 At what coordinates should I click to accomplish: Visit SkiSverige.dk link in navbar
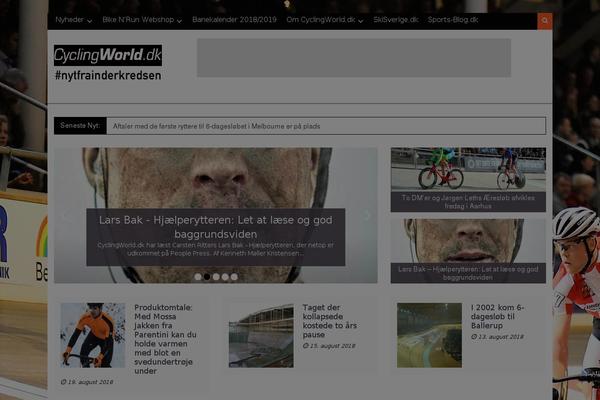396,20
